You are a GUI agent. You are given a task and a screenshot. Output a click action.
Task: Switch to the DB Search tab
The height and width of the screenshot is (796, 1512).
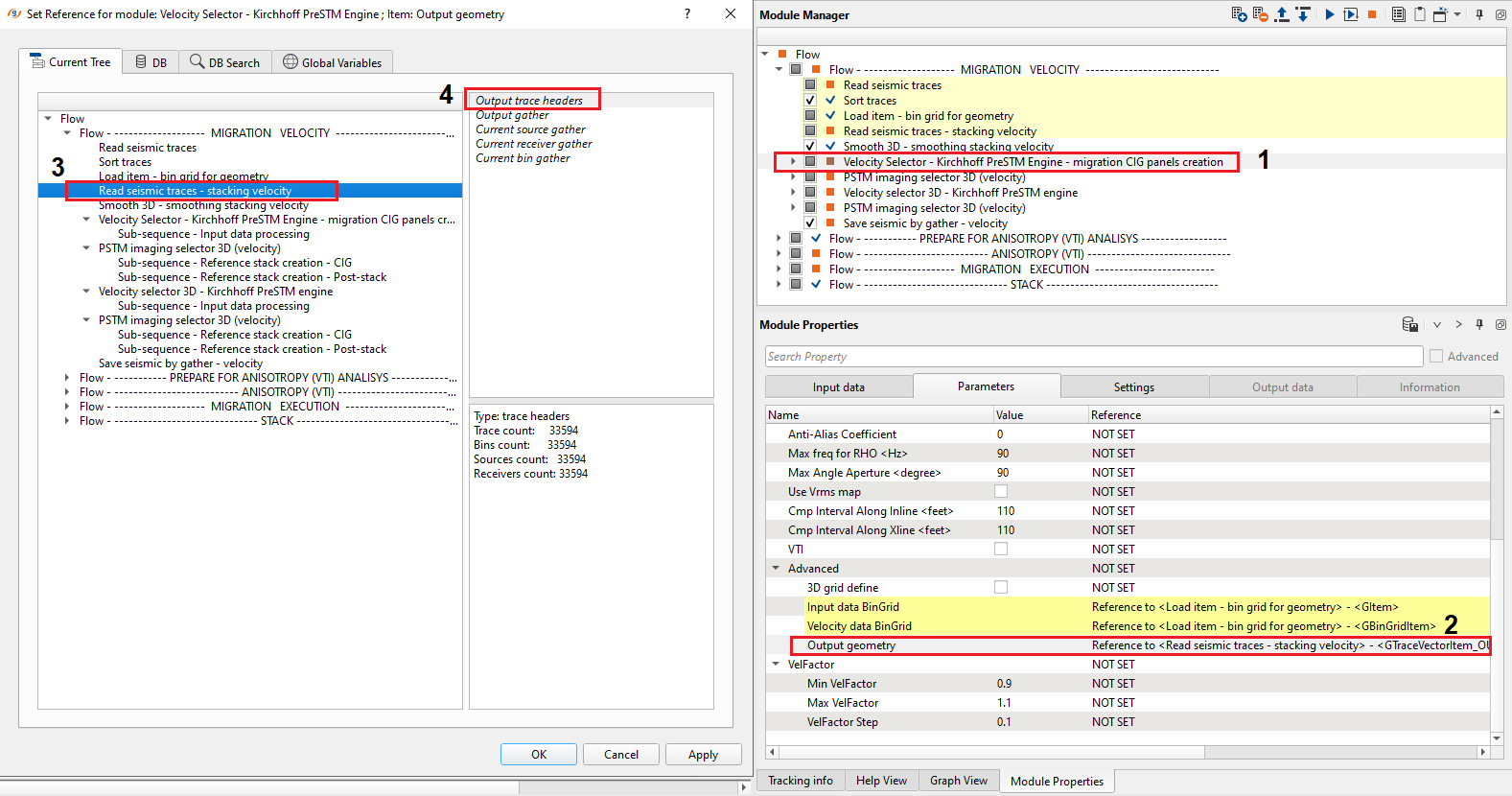[x=224, y=62]
